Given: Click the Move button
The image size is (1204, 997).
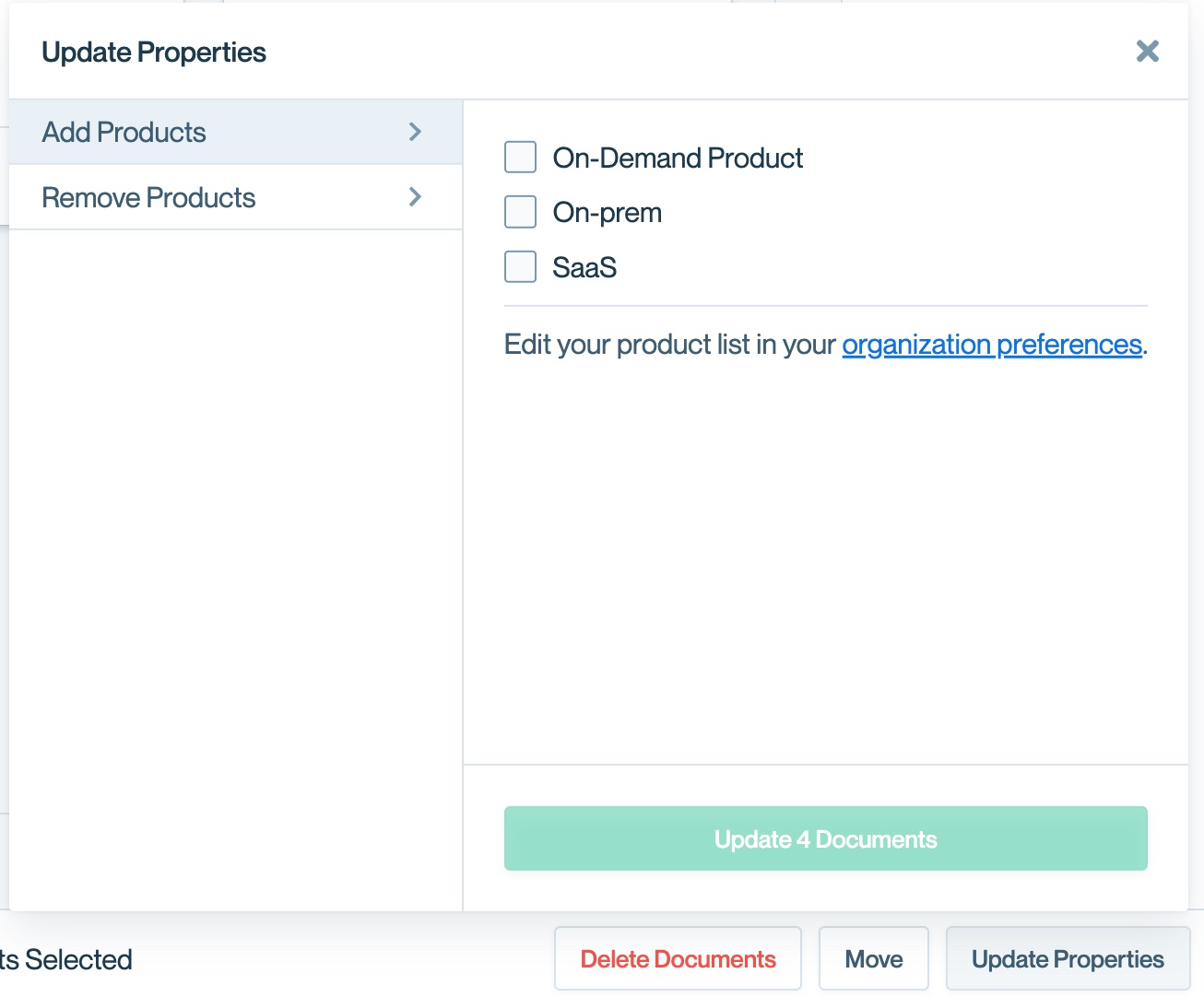Looking at the screenshot, I should 873,959.
